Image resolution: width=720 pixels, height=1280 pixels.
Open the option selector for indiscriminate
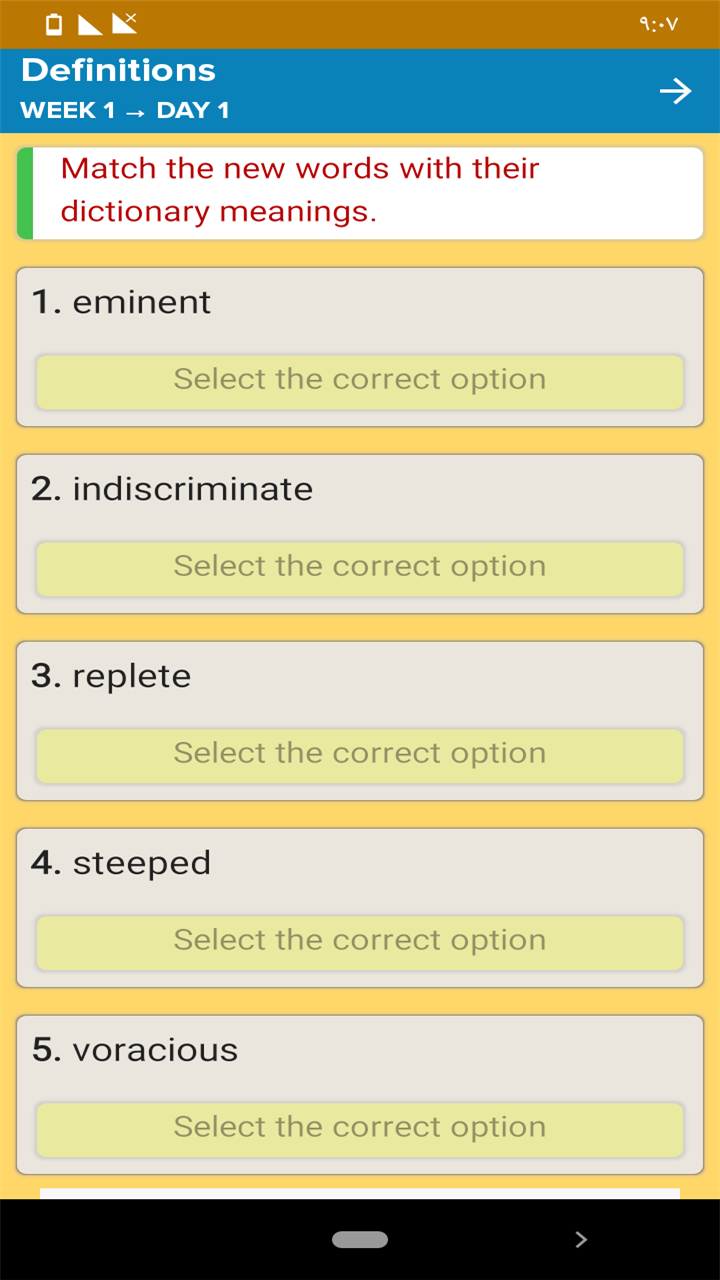[x=360, y=568]
